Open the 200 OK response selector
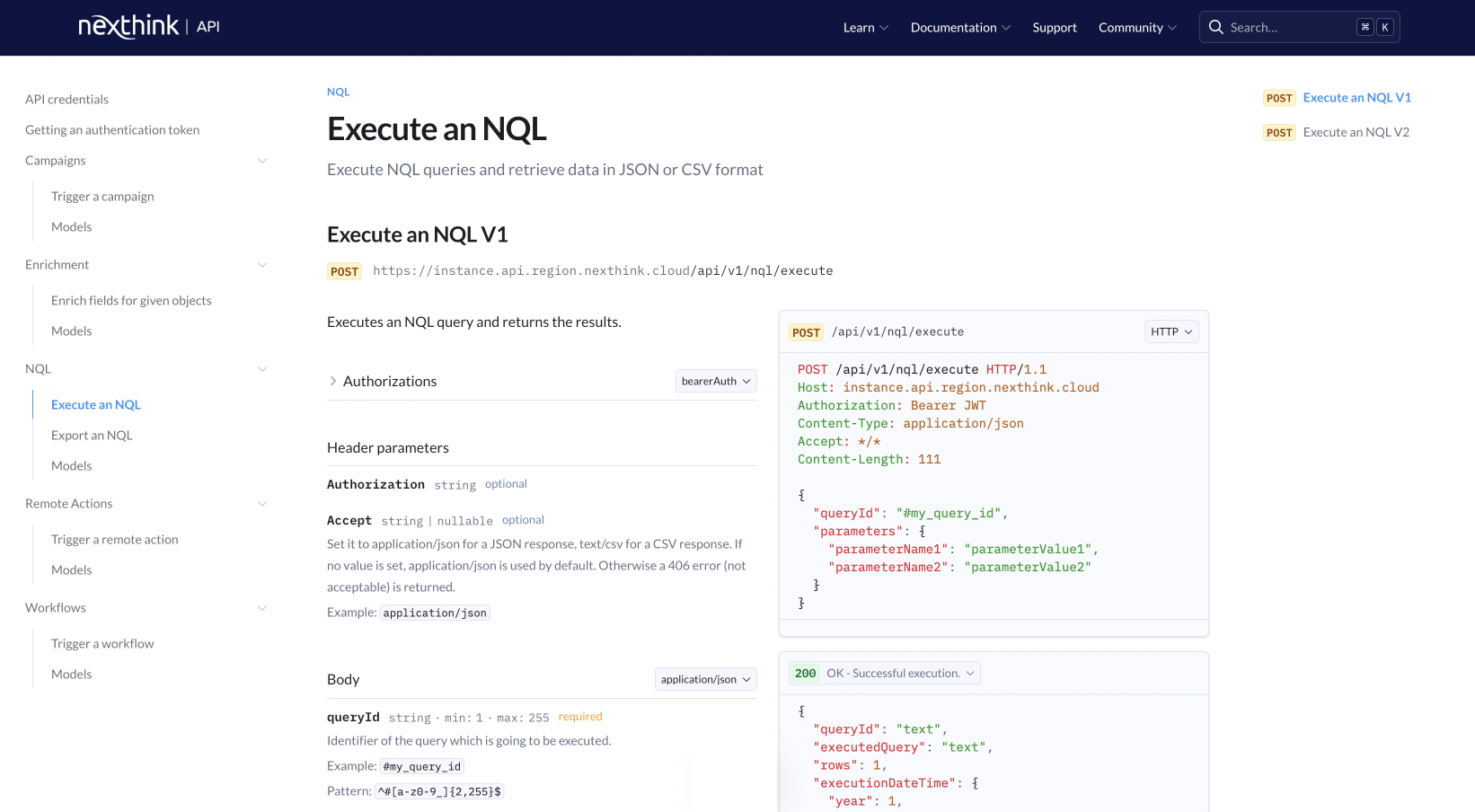1475x812 pixels. [x=884, y=673]
